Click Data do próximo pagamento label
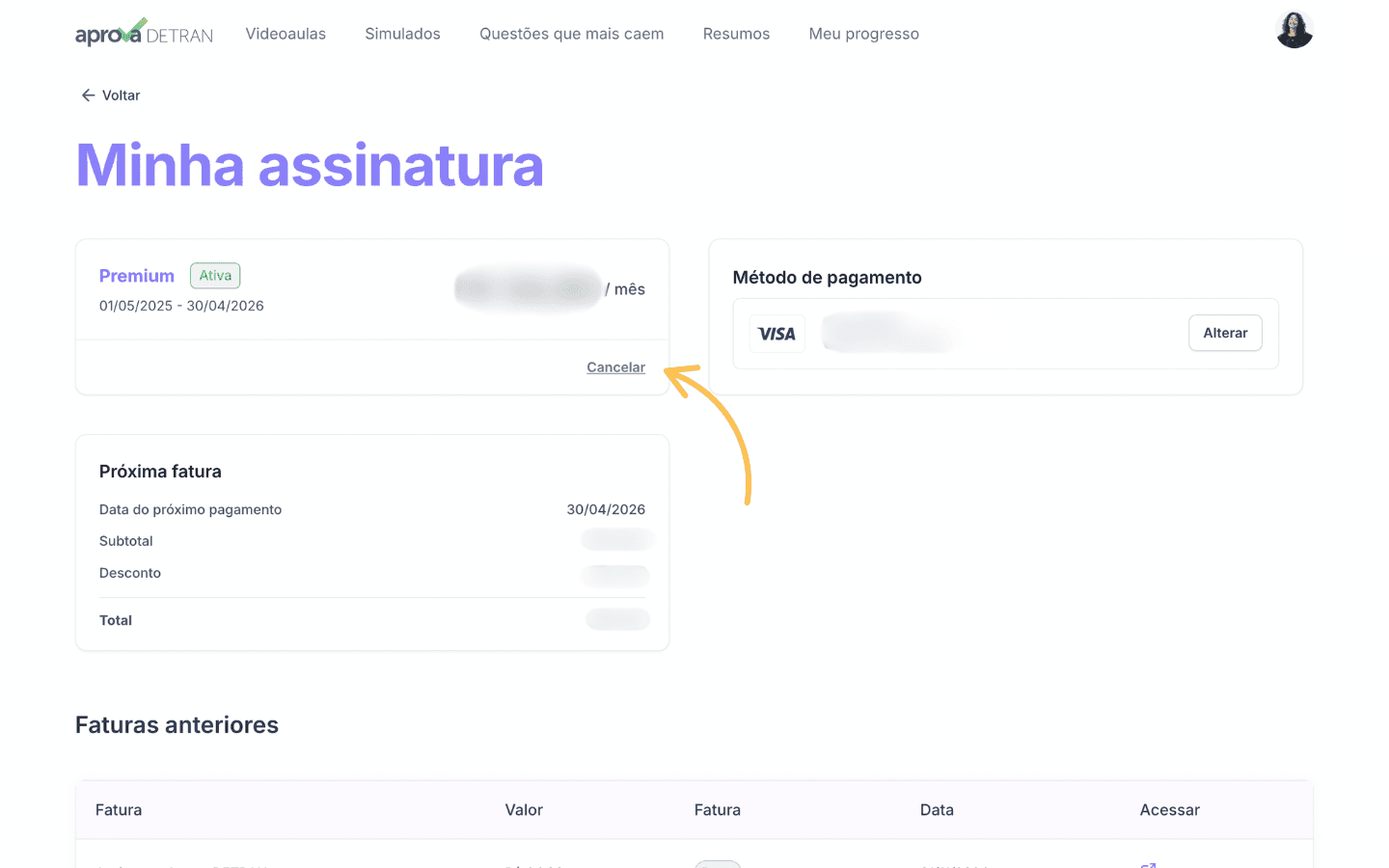The image size is (1389, 868). 190,509
